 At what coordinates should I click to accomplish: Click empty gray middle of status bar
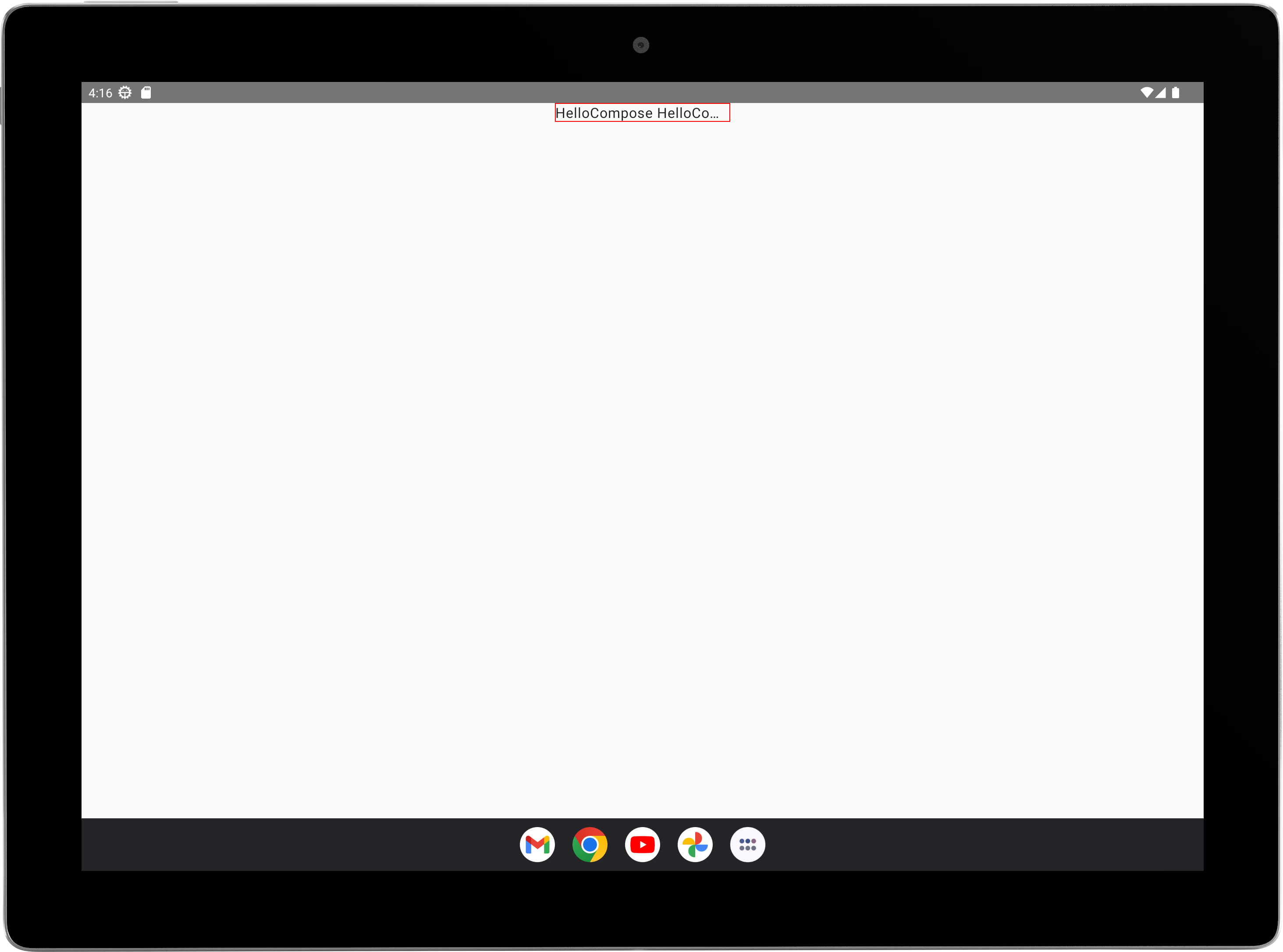pos(642,93)
